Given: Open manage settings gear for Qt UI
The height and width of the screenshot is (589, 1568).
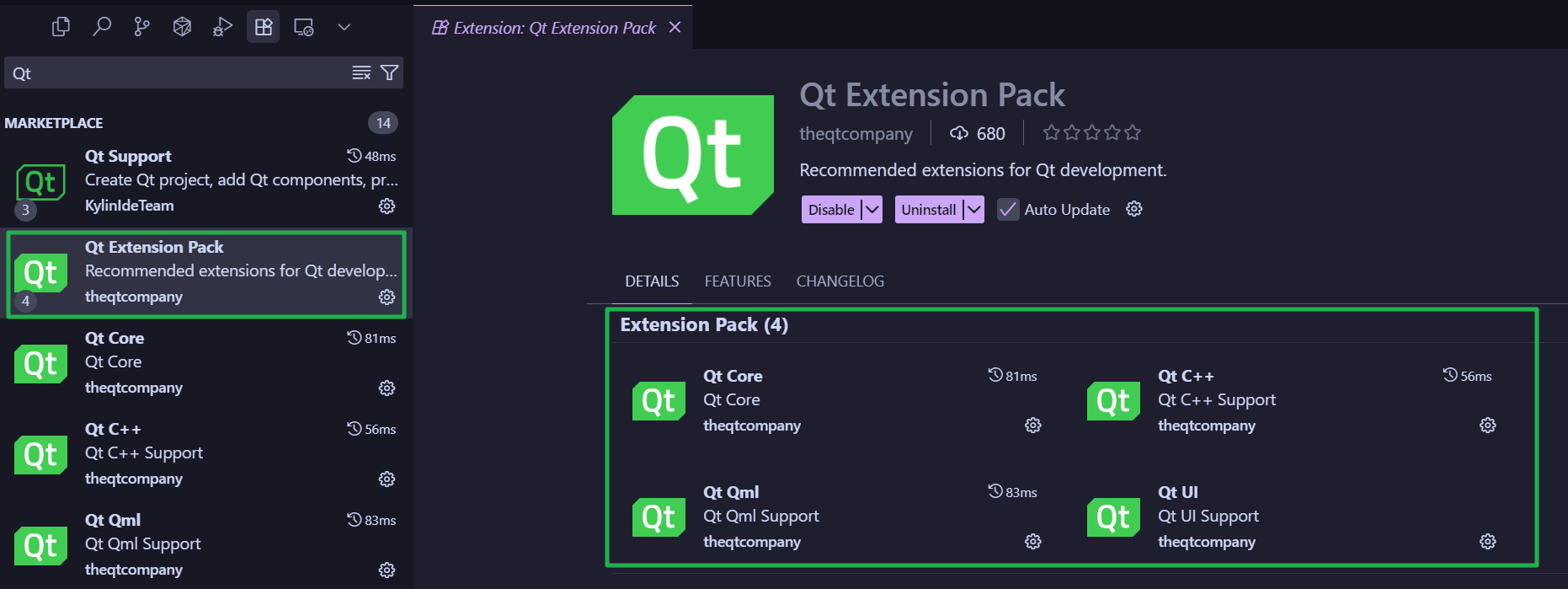Looking at the screenshot, I should [1487, 541].
